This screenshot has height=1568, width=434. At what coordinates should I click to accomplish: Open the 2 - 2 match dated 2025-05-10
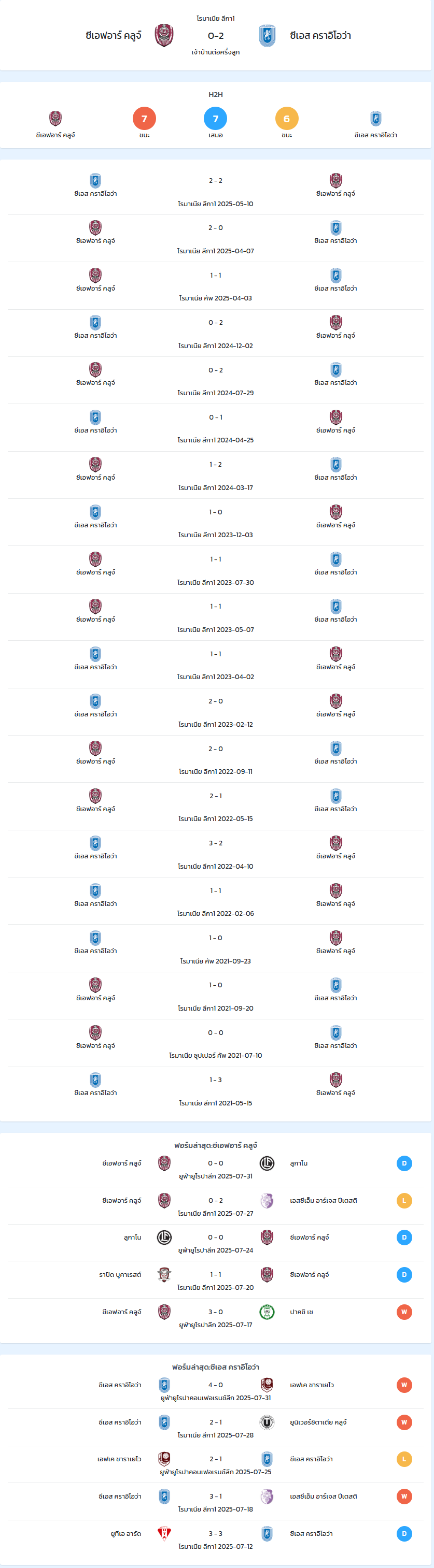click(x=216, y=191)
